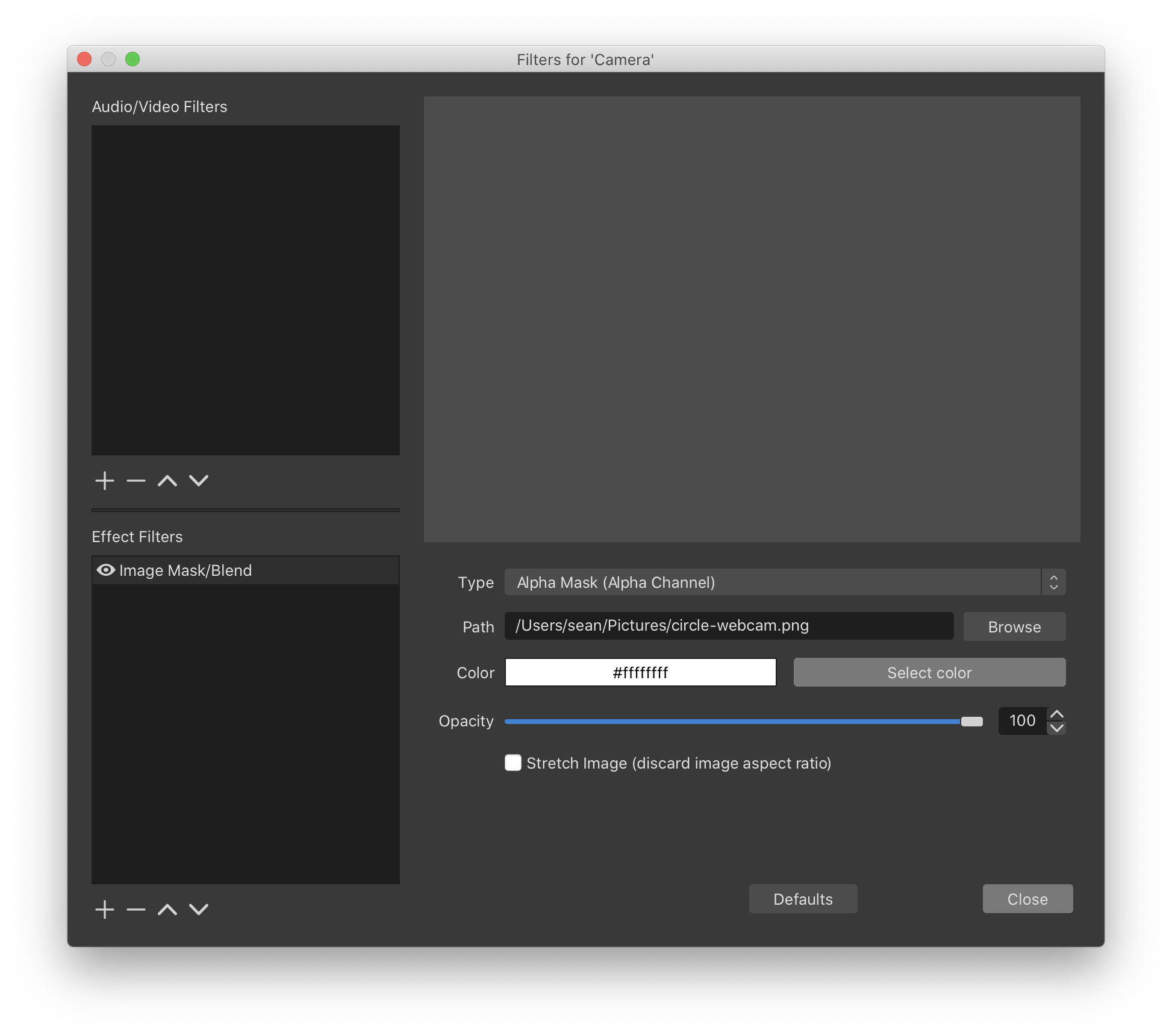Click the remove filter icon in Effect Filters
The image size is (1172, 1036).
[x=136, y=909]
